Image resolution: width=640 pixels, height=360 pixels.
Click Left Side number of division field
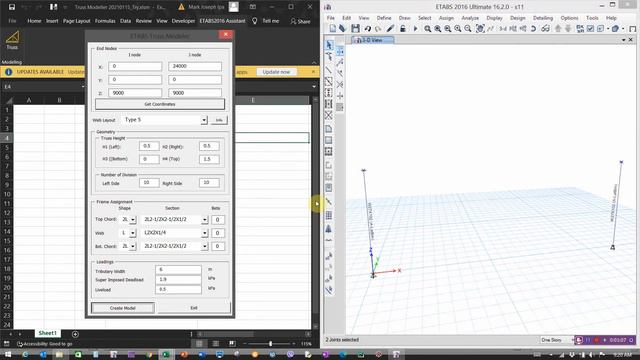[x=149, y=183]
